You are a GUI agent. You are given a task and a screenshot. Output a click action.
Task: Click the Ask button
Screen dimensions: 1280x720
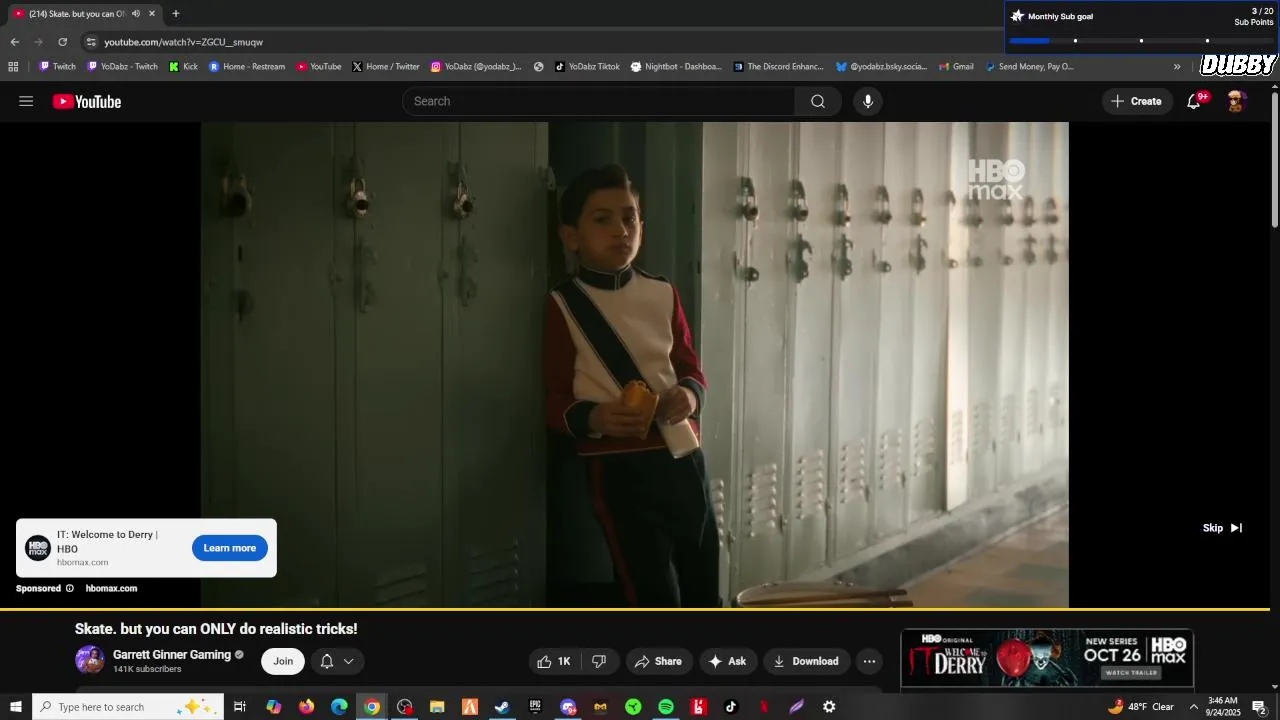(x=727, y=661)
